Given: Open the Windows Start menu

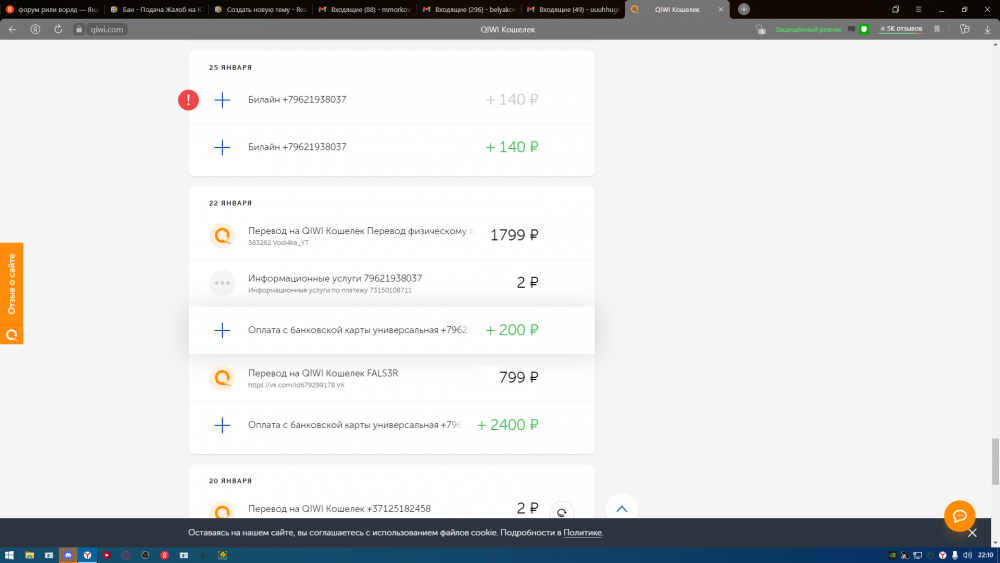Looking at the screenshot, I should pyautogui.click(x=9, y=555).
